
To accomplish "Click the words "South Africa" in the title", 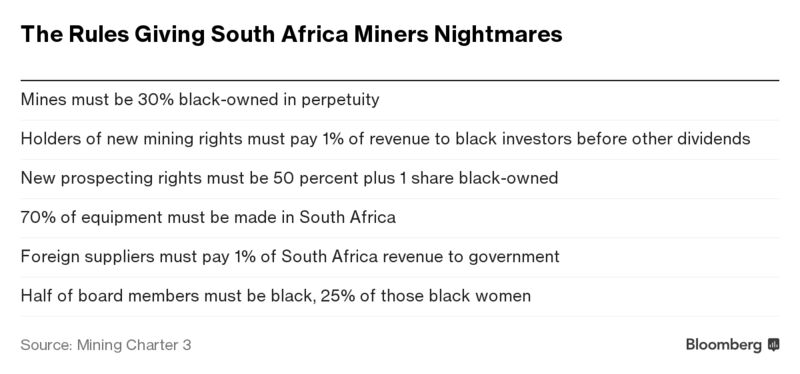I will 279,35.
